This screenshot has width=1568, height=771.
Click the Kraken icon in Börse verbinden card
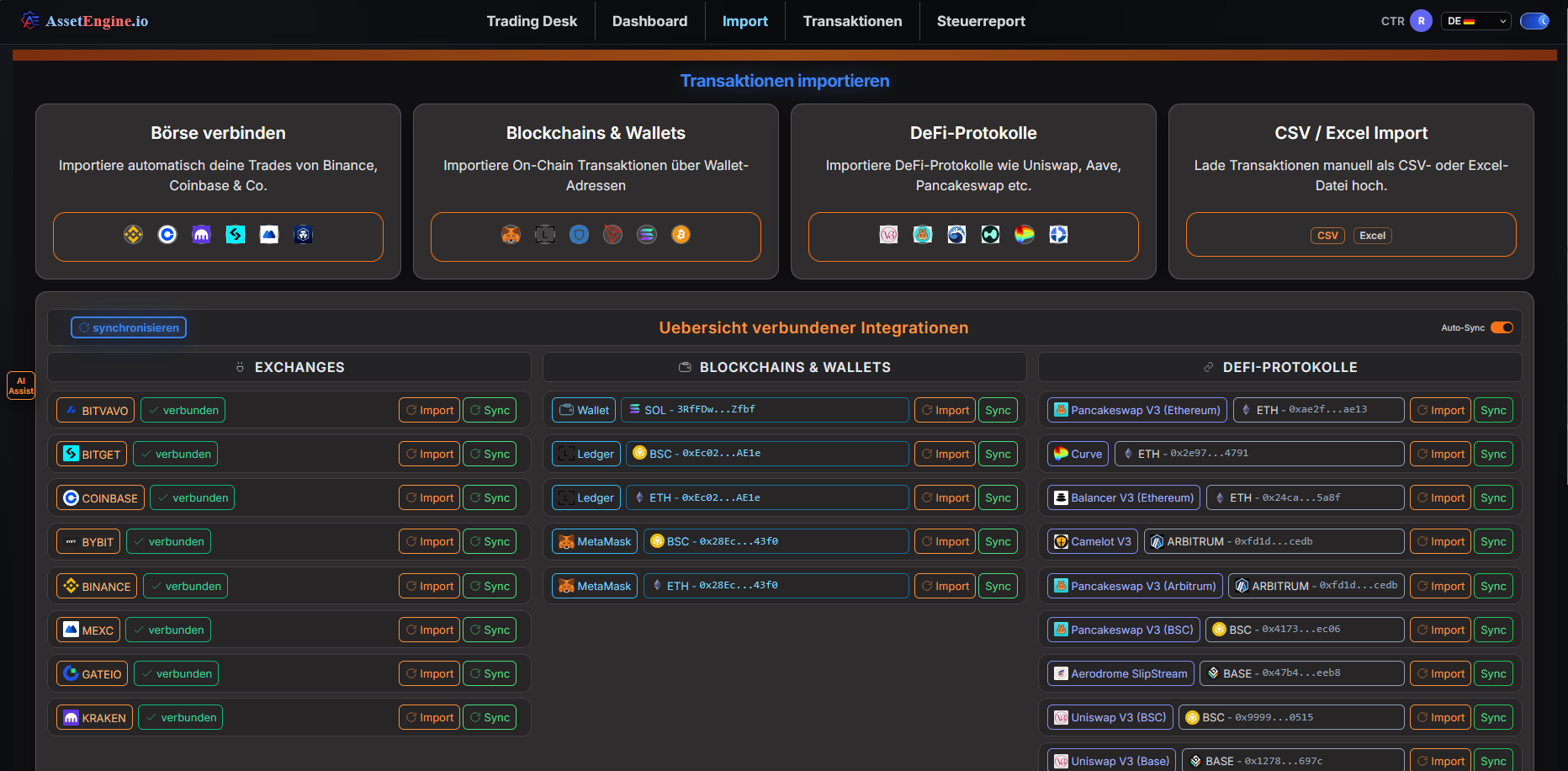(201, 235)
